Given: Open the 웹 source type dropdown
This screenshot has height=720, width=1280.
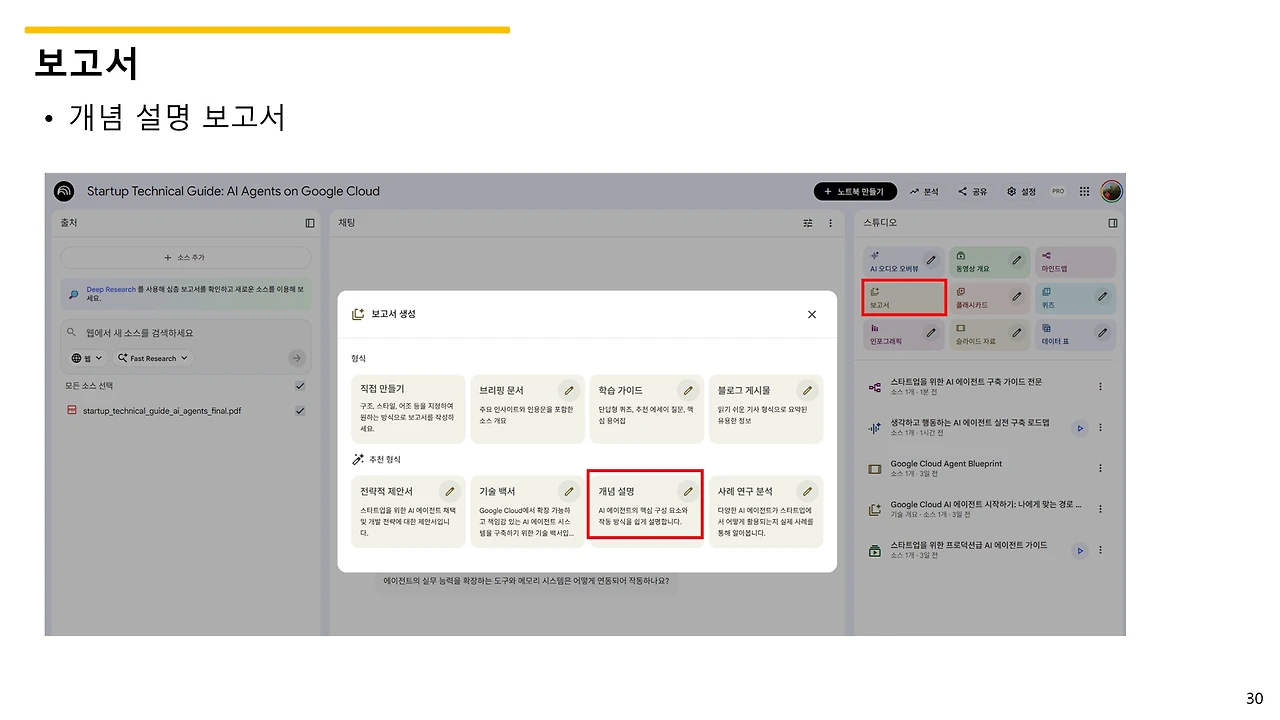Looking at the screenshot, I should [x=88, y=358].
